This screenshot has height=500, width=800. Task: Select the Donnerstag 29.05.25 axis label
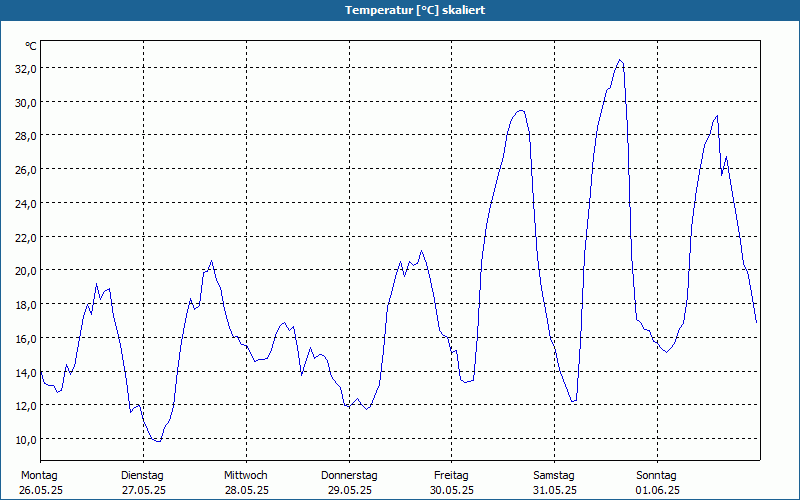[349, 483]
